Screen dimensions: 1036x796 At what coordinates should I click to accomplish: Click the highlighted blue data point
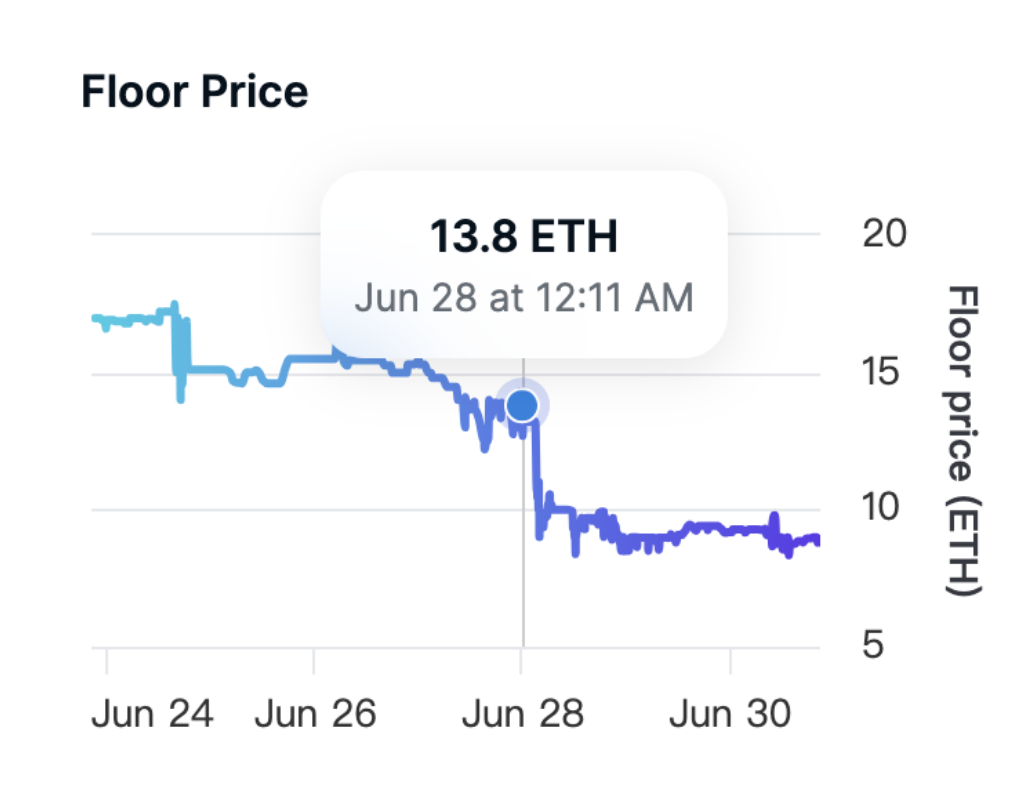(522, 405)
